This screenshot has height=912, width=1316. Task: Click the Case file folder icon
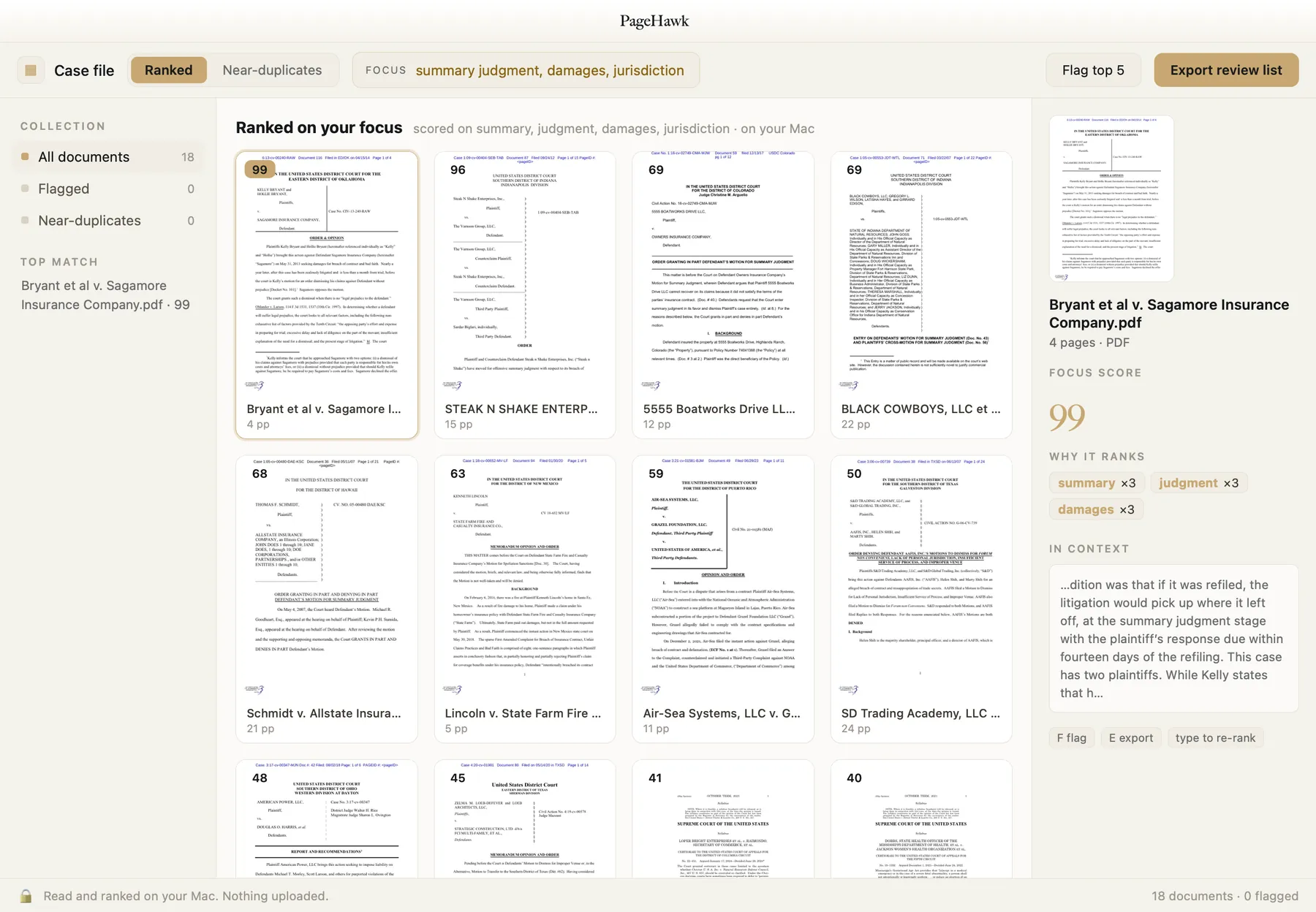point(31,70)
